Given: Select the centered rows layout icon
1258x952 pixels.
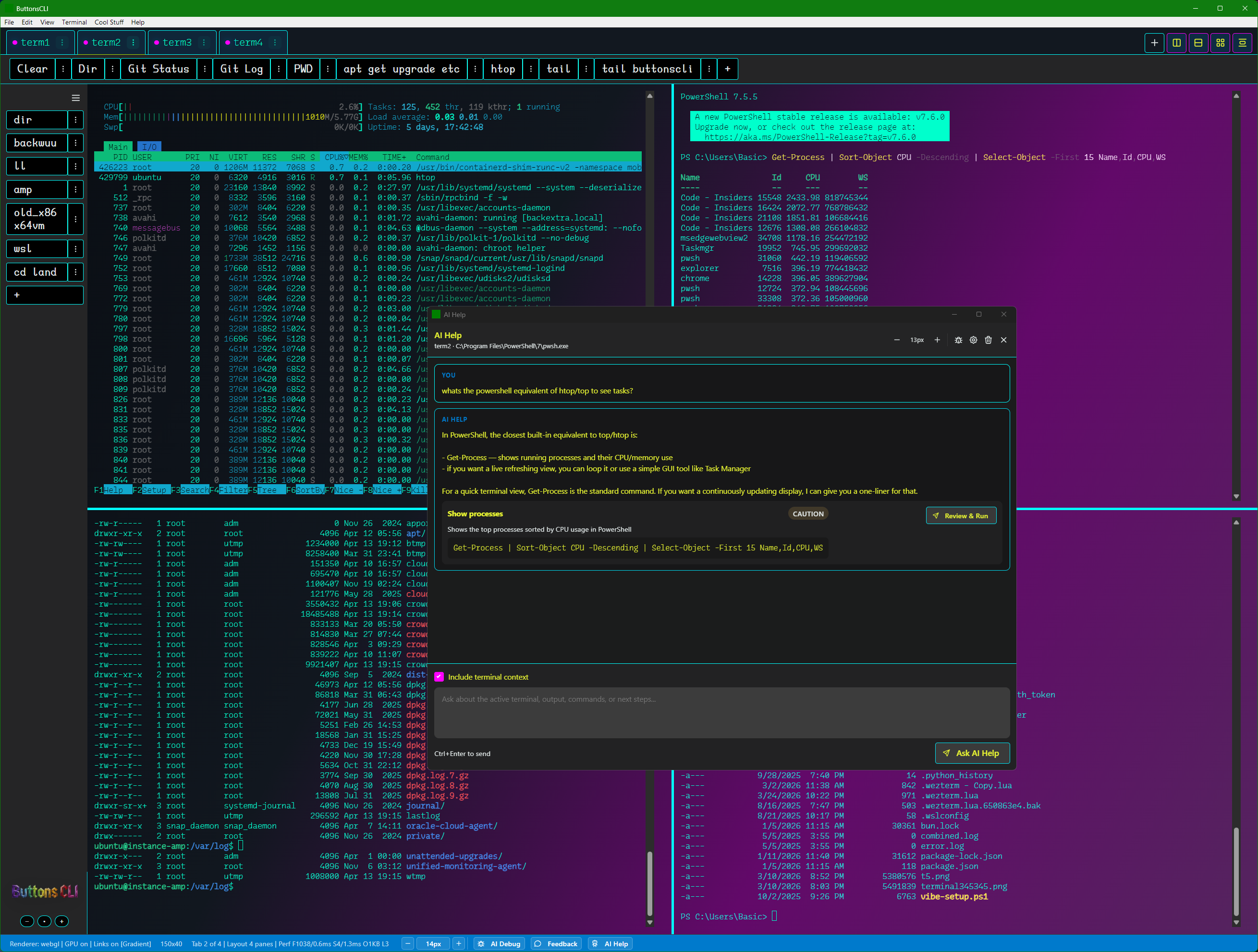Looking at the screenshot, I should (1242, 43).
